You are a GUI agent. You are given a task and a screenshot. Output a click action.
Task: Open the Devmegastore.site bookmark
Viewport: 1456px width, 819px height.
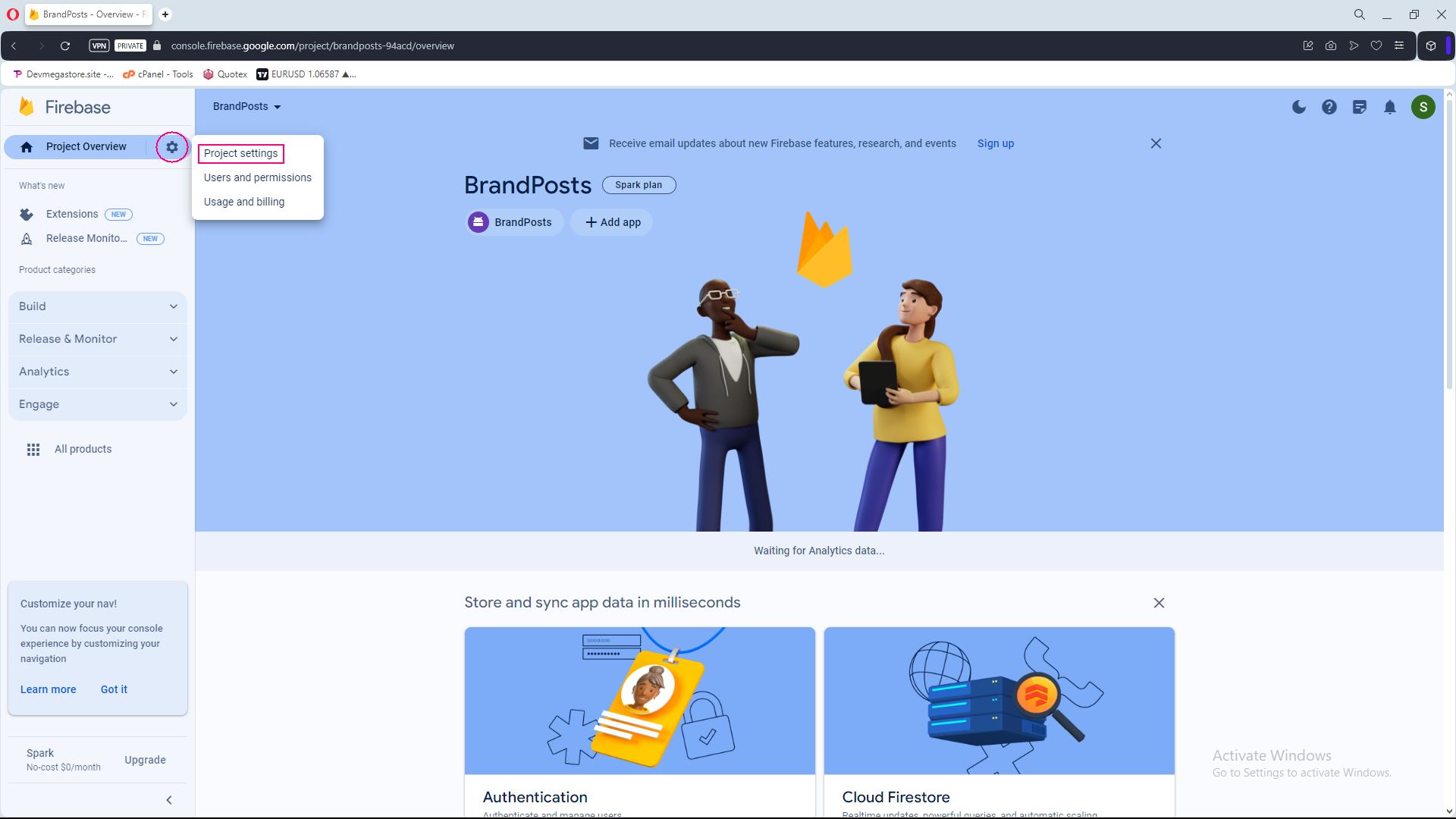click(64, 74)
